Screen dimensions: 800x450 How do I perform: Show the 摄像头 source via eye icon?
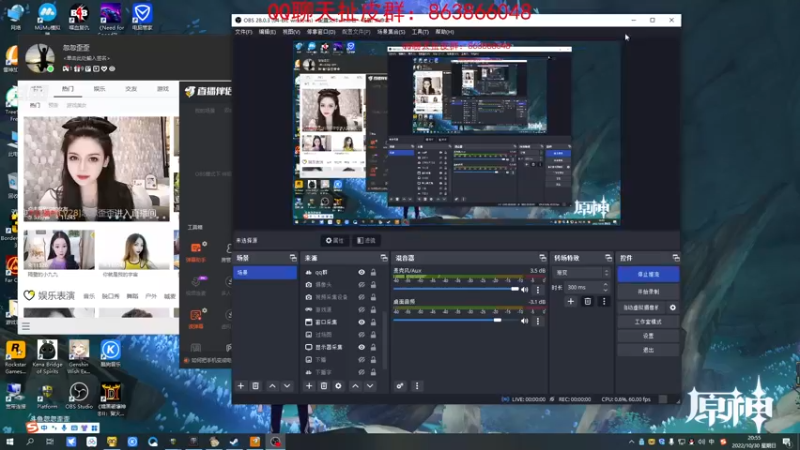pyautogui.click(x=361, y=285)
